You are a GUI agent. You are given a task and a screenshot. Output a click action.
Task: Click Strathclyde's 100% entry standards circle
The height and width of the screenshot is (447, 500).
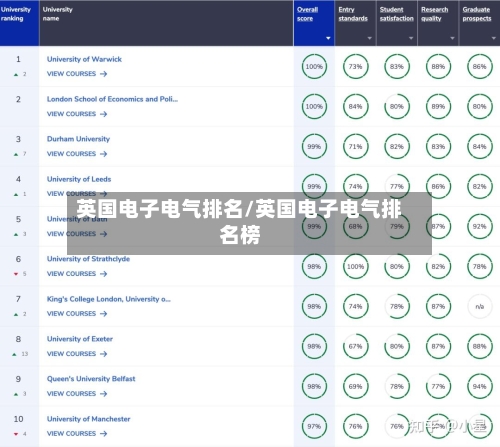click(x=355, y=267)
